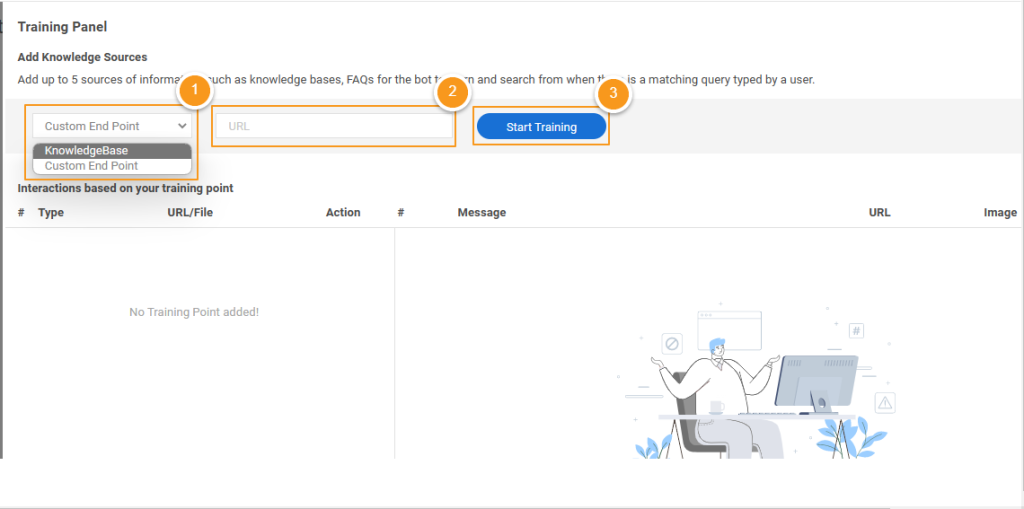Click the orange step 3 badge
Viewport: 1024px width, 509px height.
[x=613, y=93]
